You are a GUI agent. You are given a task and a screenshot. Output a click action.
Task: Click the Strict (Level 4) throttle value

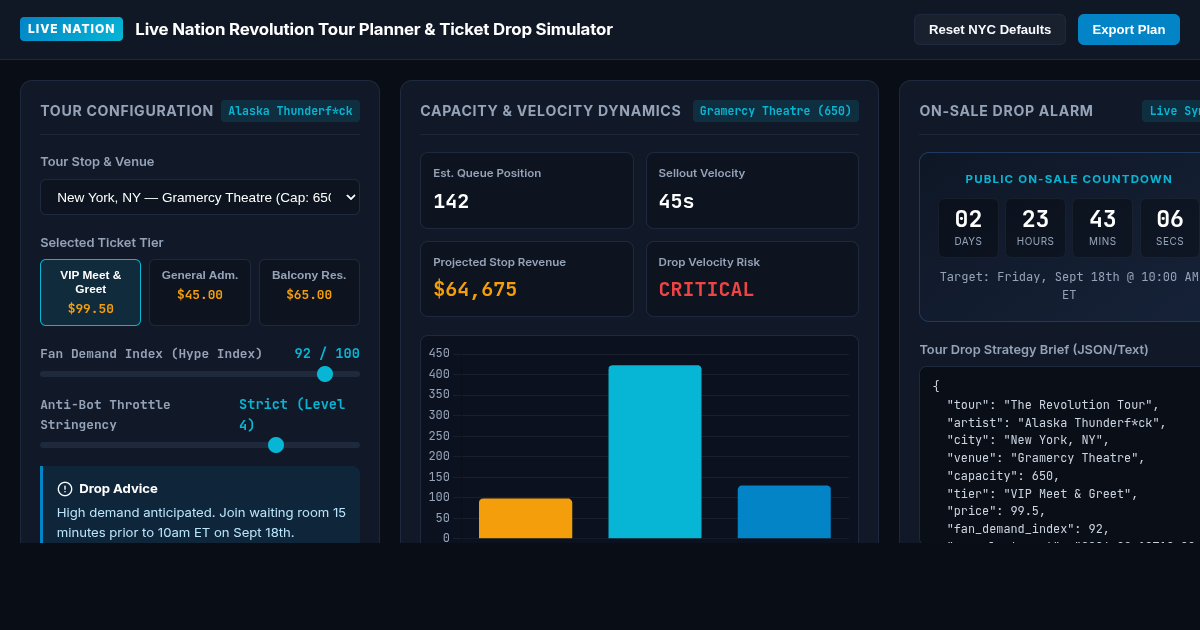tap(294, 414)
